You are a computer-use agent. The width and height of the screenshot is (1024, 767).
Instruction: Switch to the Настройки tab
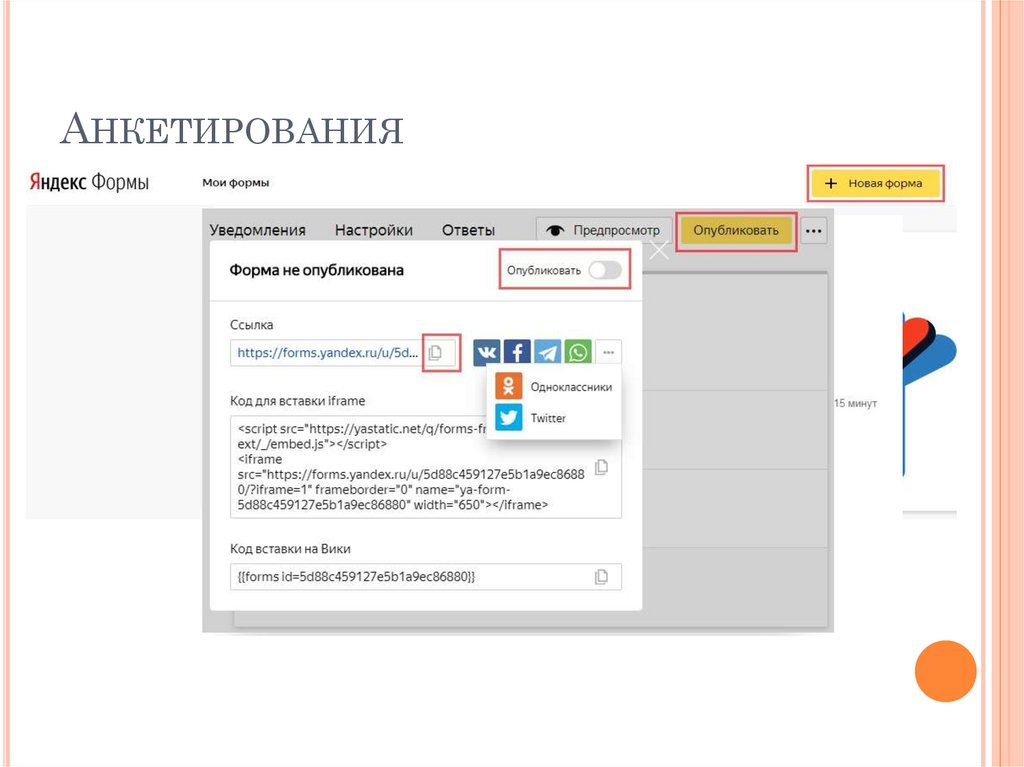375,230
